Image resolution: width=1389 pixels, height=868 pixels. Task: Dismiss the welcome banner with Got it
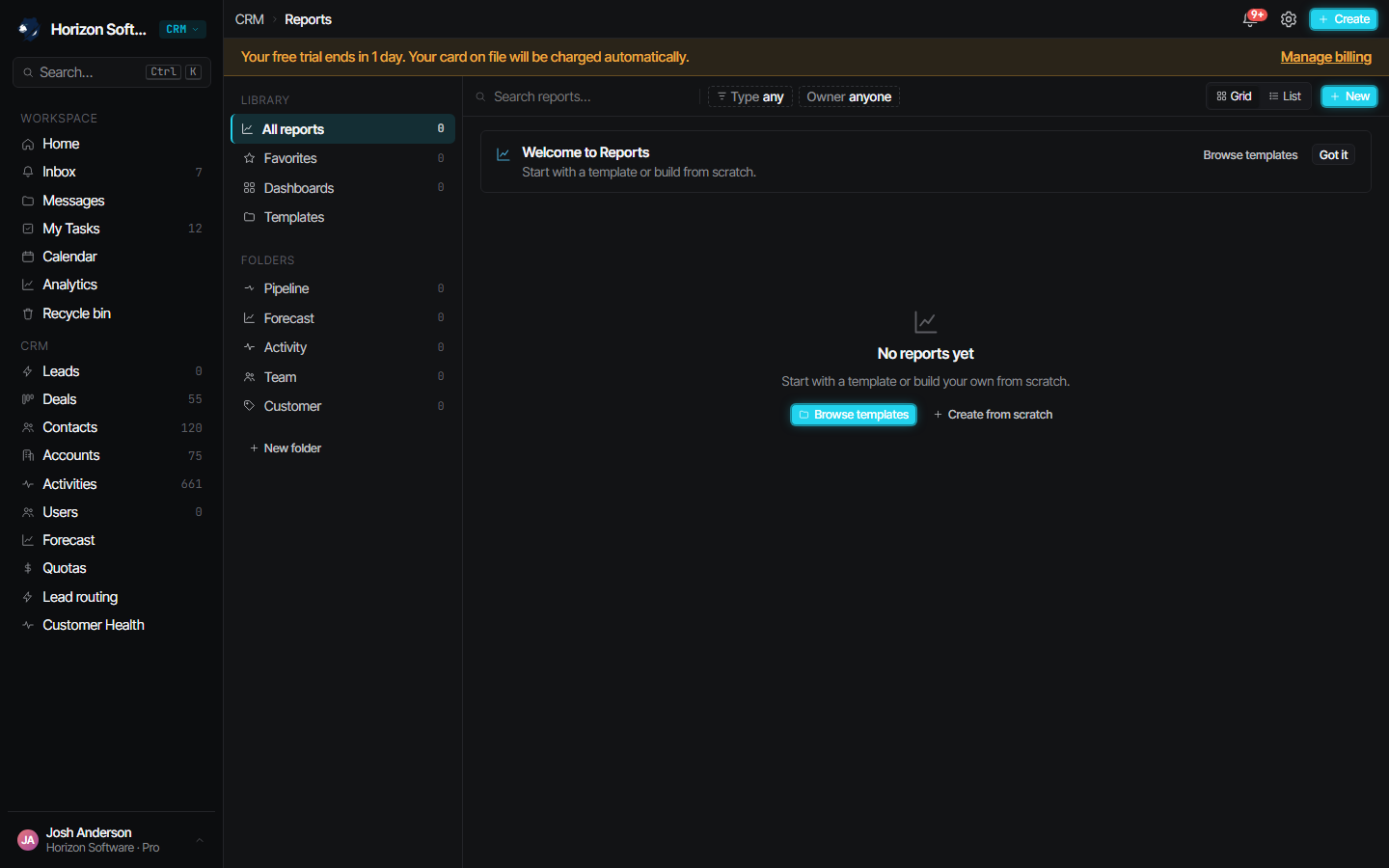[1333, 155]
